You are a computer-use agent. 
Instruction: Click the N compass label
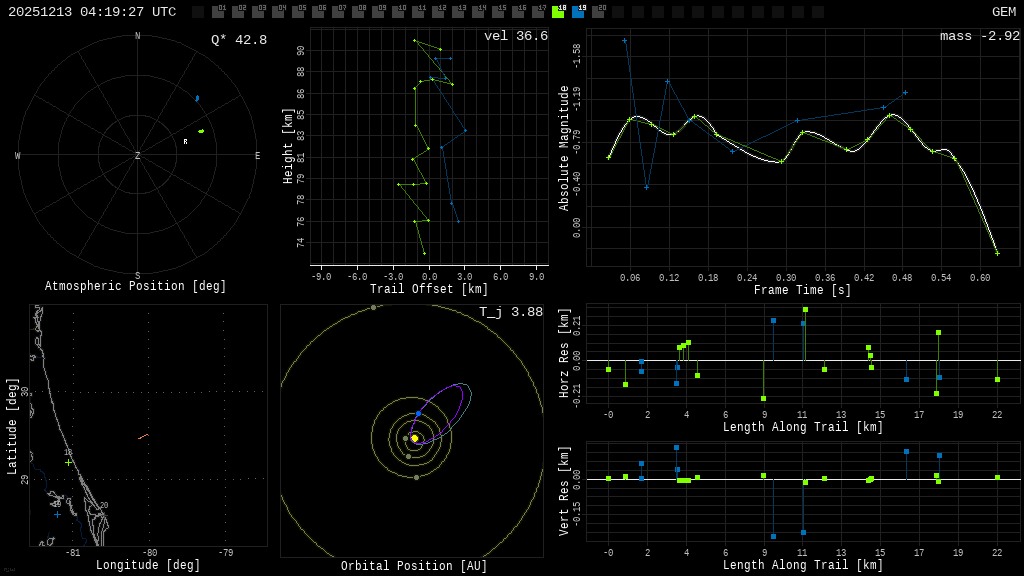point(137,36)
